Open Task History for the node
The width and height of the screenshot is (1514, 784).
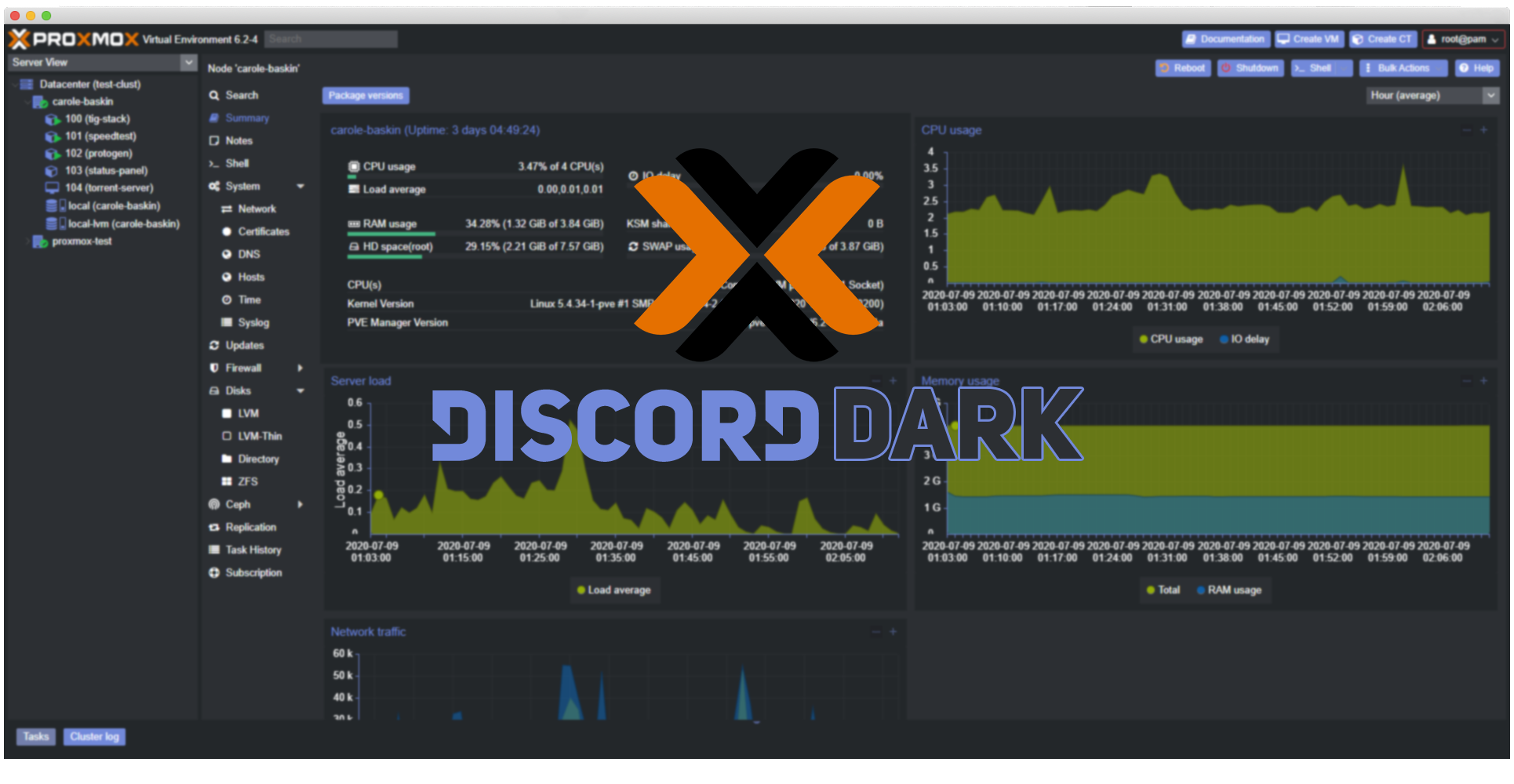(x=254, y=550)
